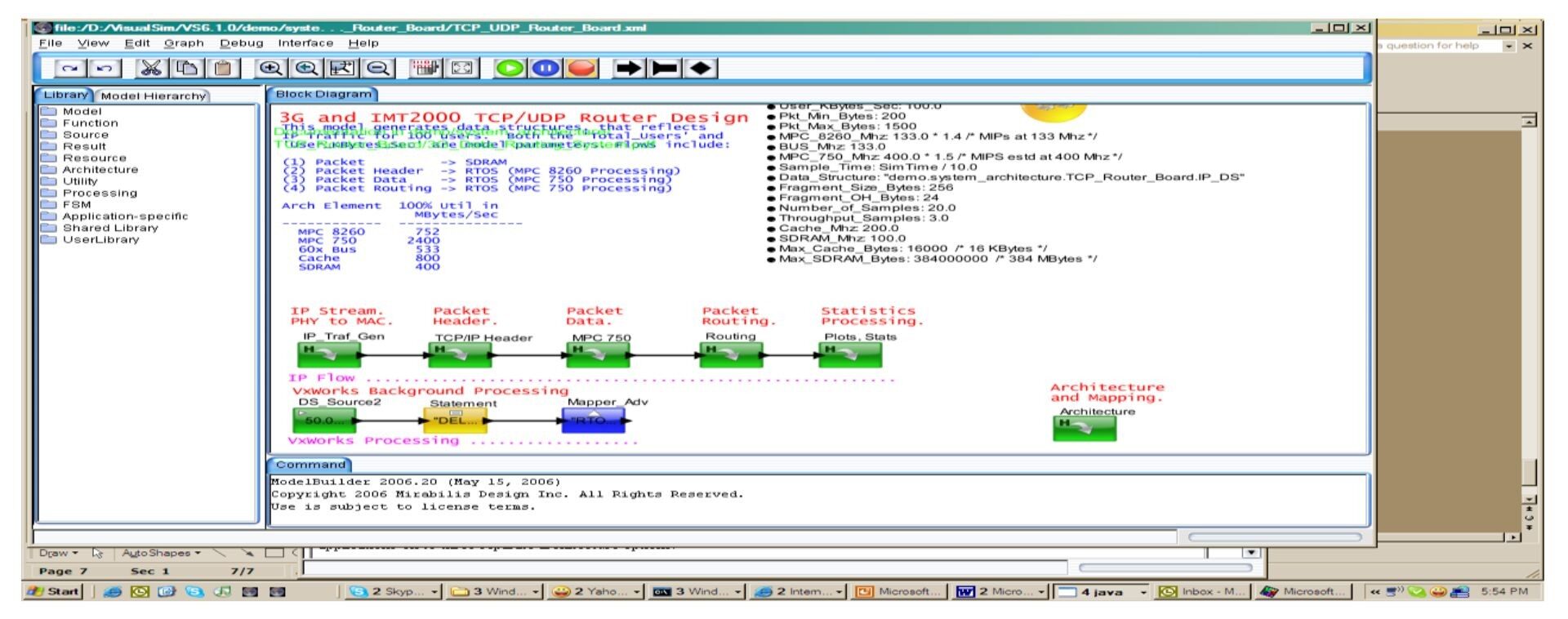
Task: Switch to the Model Hierarchy tab
Action: (x=154, y=96)
